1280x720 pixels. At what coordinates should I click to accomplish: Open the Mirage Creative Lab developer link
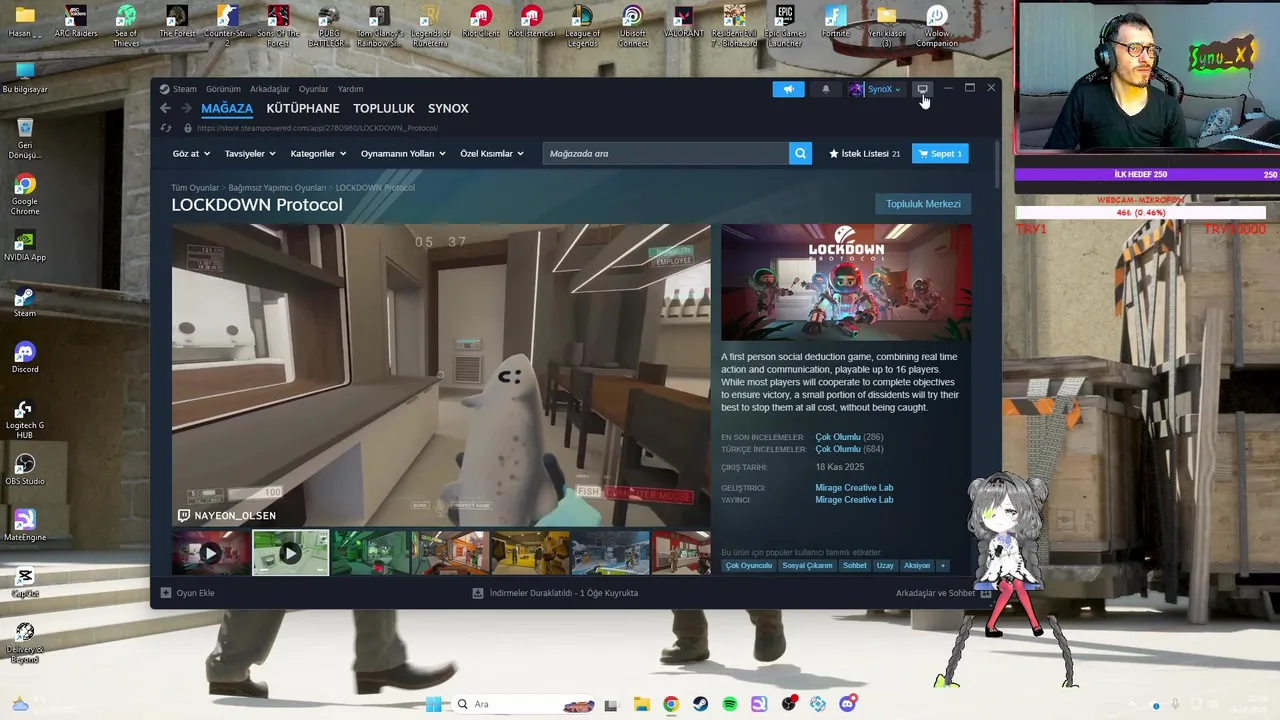click(854, 488)
